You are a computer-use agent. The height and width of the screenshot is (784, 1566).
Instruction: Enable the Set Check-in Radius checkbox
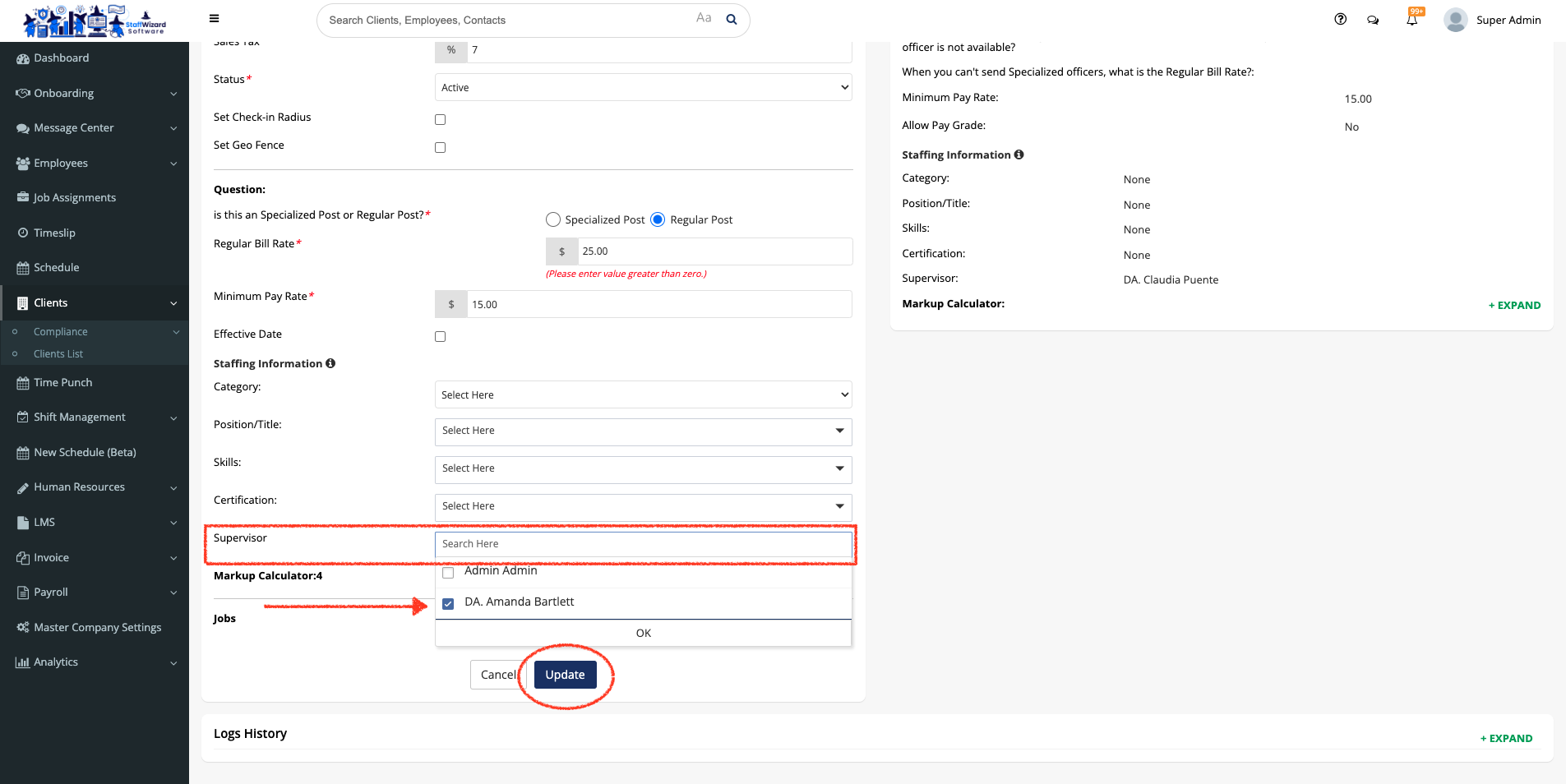[x=441, y=120]
